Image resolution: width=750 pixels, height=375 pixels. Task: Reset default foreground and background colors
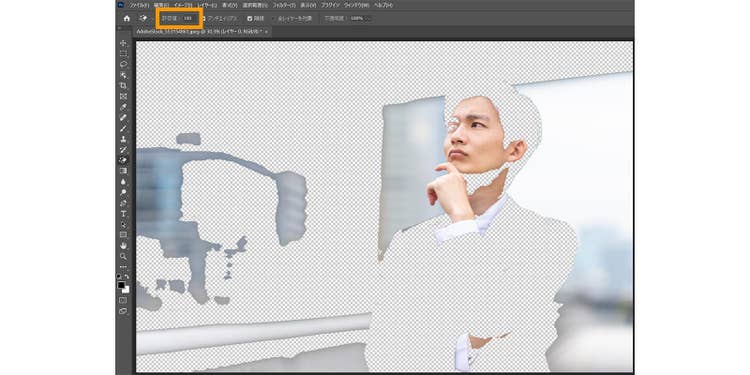(x=120, y=276)
